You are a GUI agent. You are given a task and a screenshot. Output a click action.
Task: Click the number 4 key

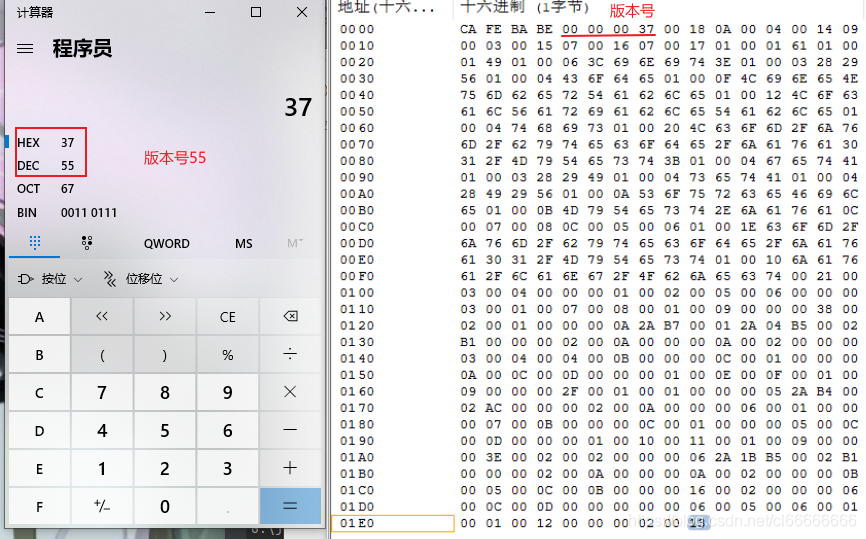(102, 430)
